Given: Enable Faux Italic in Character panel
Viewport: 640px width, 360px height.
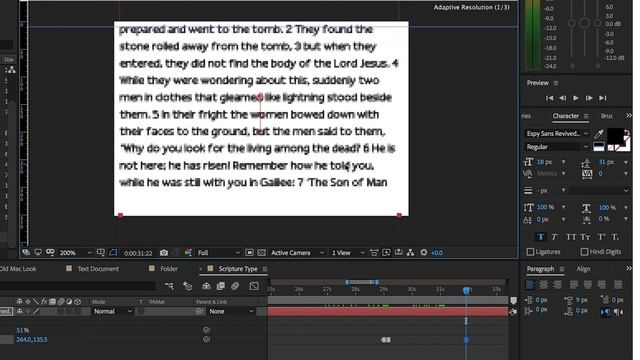Looking at the screenshot, I should (x=554, y=237).
